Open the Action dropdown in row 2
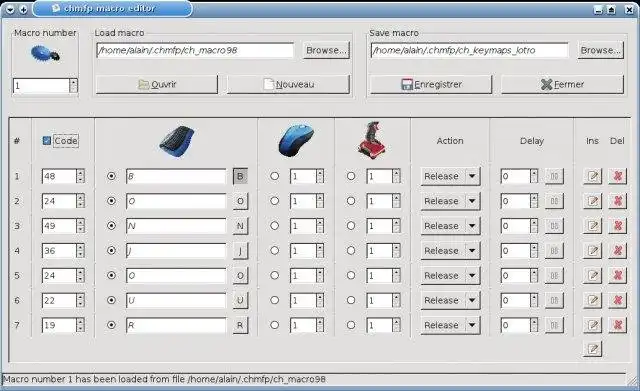The height and width of the screenshot is (391, 640). 450,201
